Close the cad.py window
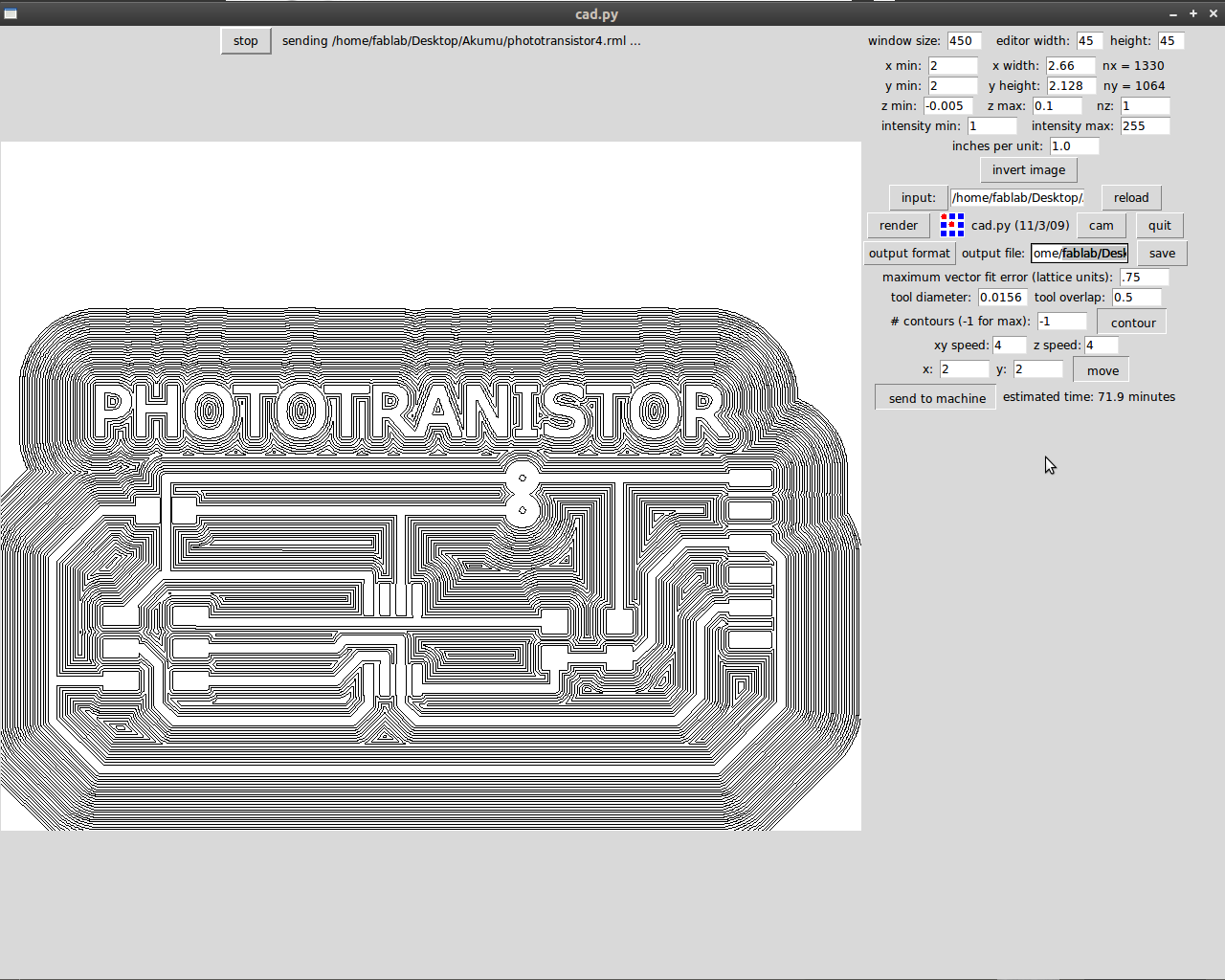The height and width of the screenshot is (980, 1225). [x=1214, y=13]
